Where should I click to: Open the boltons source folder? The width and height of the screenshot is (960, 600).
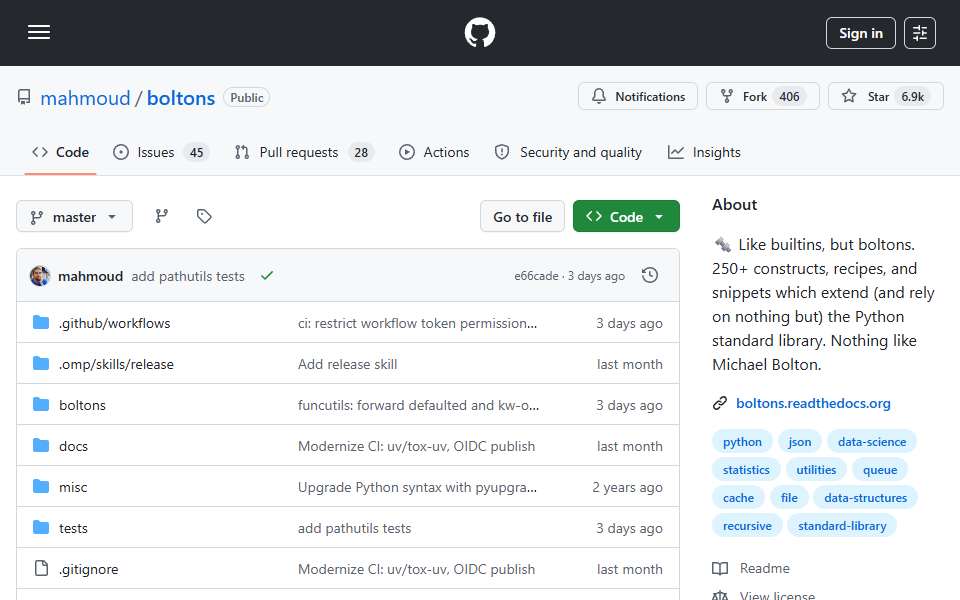[82, 405]
